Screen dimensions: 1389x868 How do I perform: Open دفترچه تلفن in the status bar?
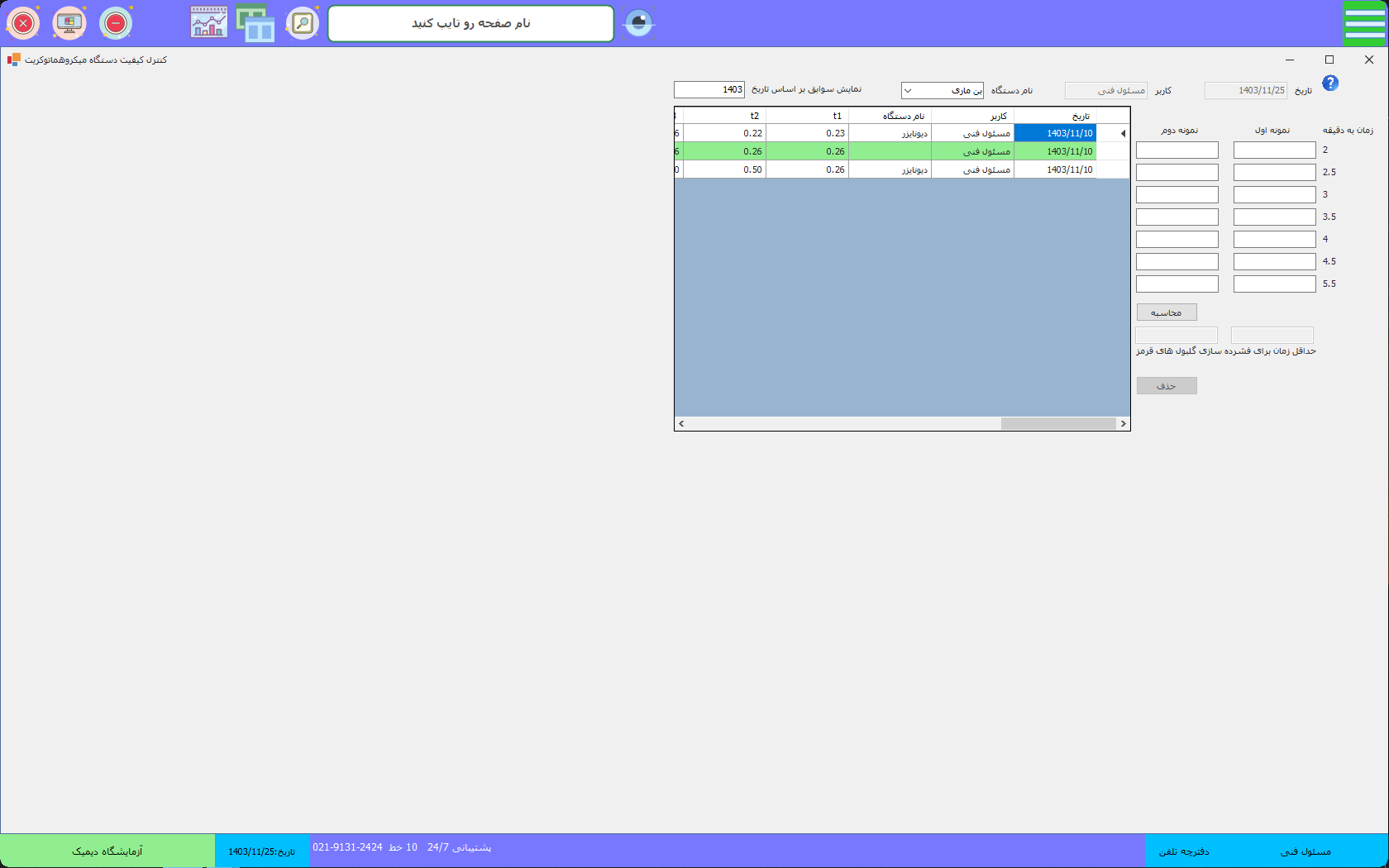click(x=1184, y=851)
